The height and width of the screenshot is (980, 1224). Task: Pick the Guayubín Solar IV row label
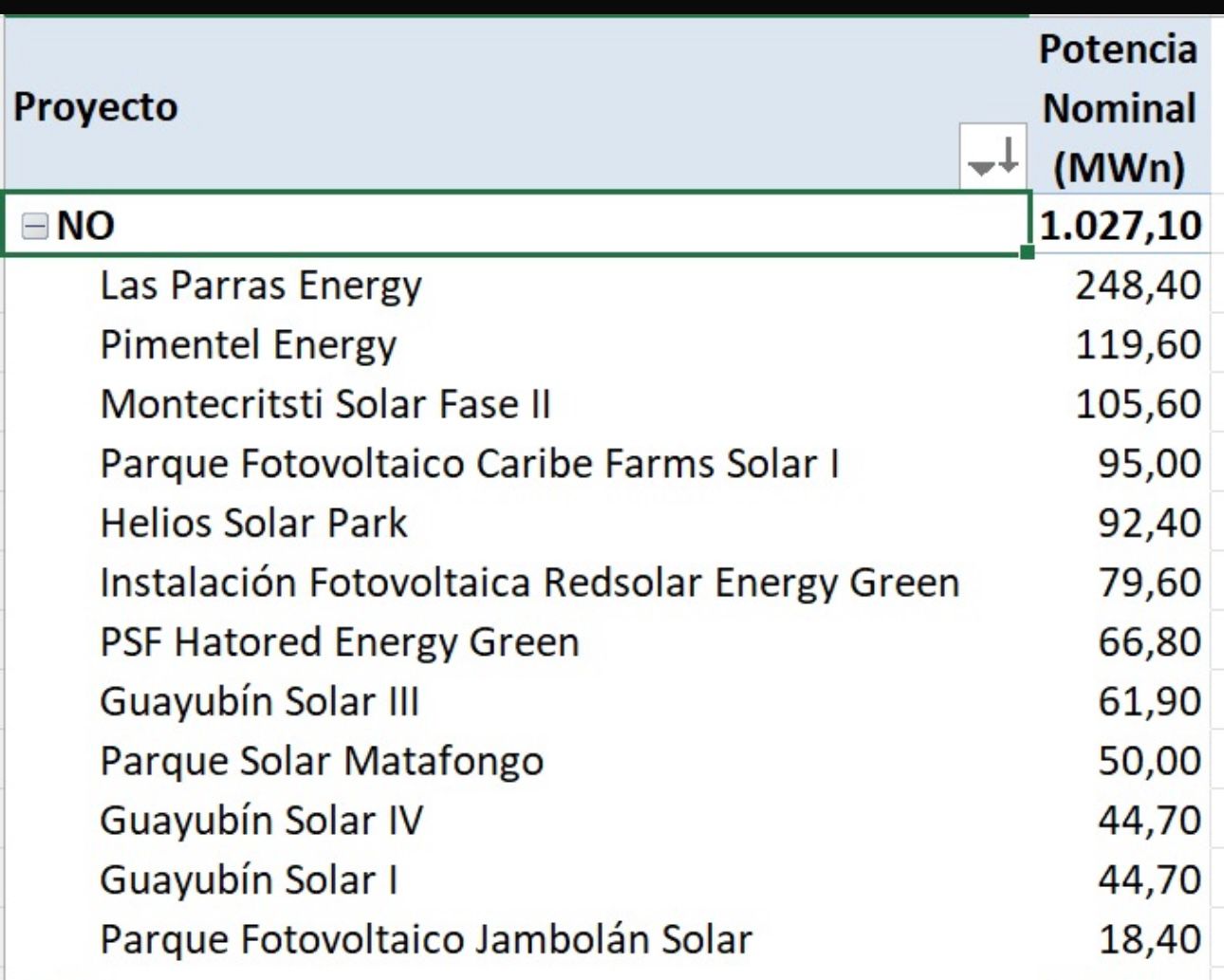[x=261, y=821]
